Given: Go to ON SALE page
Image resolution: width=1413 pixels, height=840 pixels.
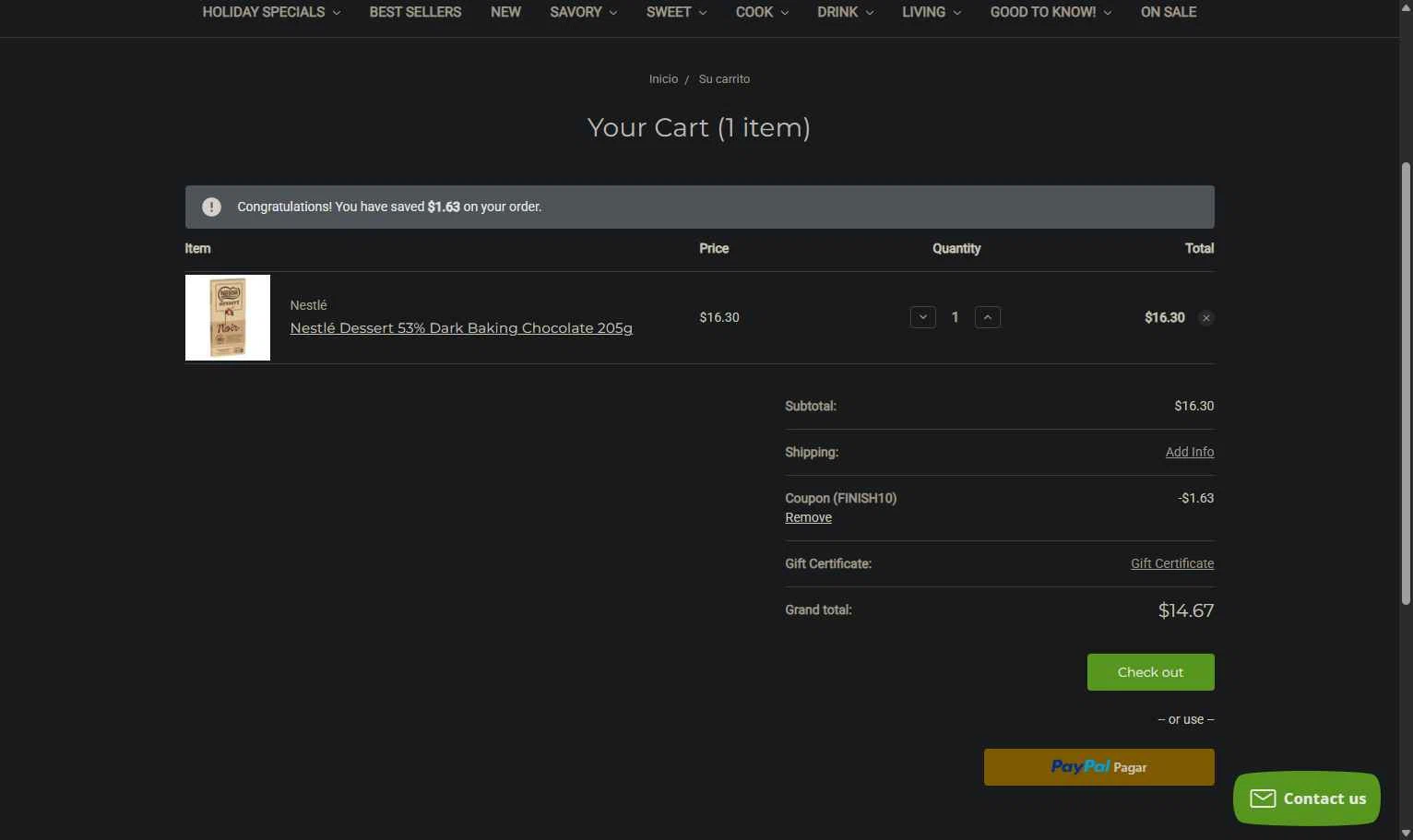Looking at the screenshot, I should pyautogui.click(x=1169, y=12).
